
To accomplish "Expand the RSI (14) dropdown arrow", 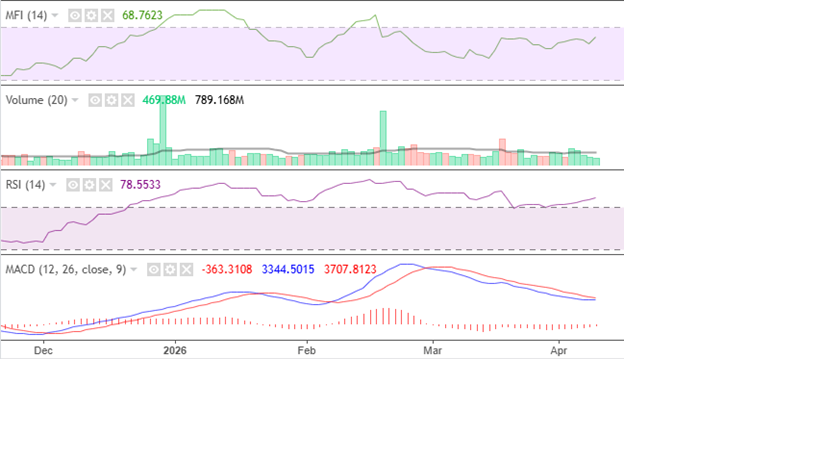I will (x=54, y=185).
